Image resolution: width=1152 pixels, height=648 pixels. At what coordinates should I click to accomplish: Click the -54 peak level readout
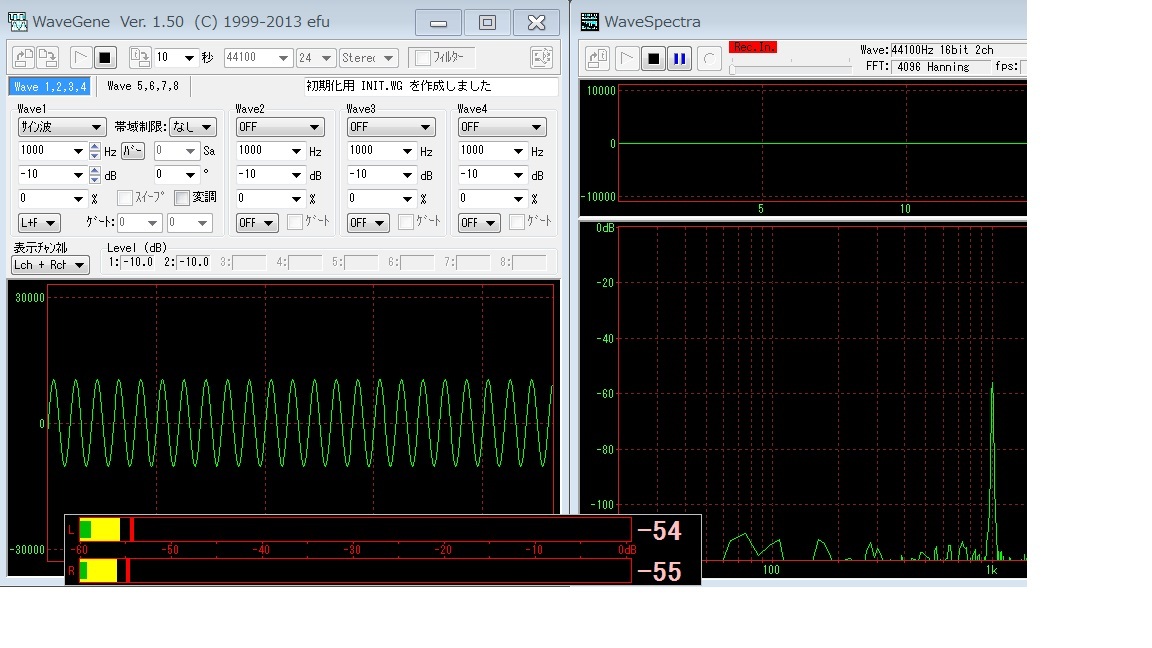pyautogui.click(x=660, y=531)
